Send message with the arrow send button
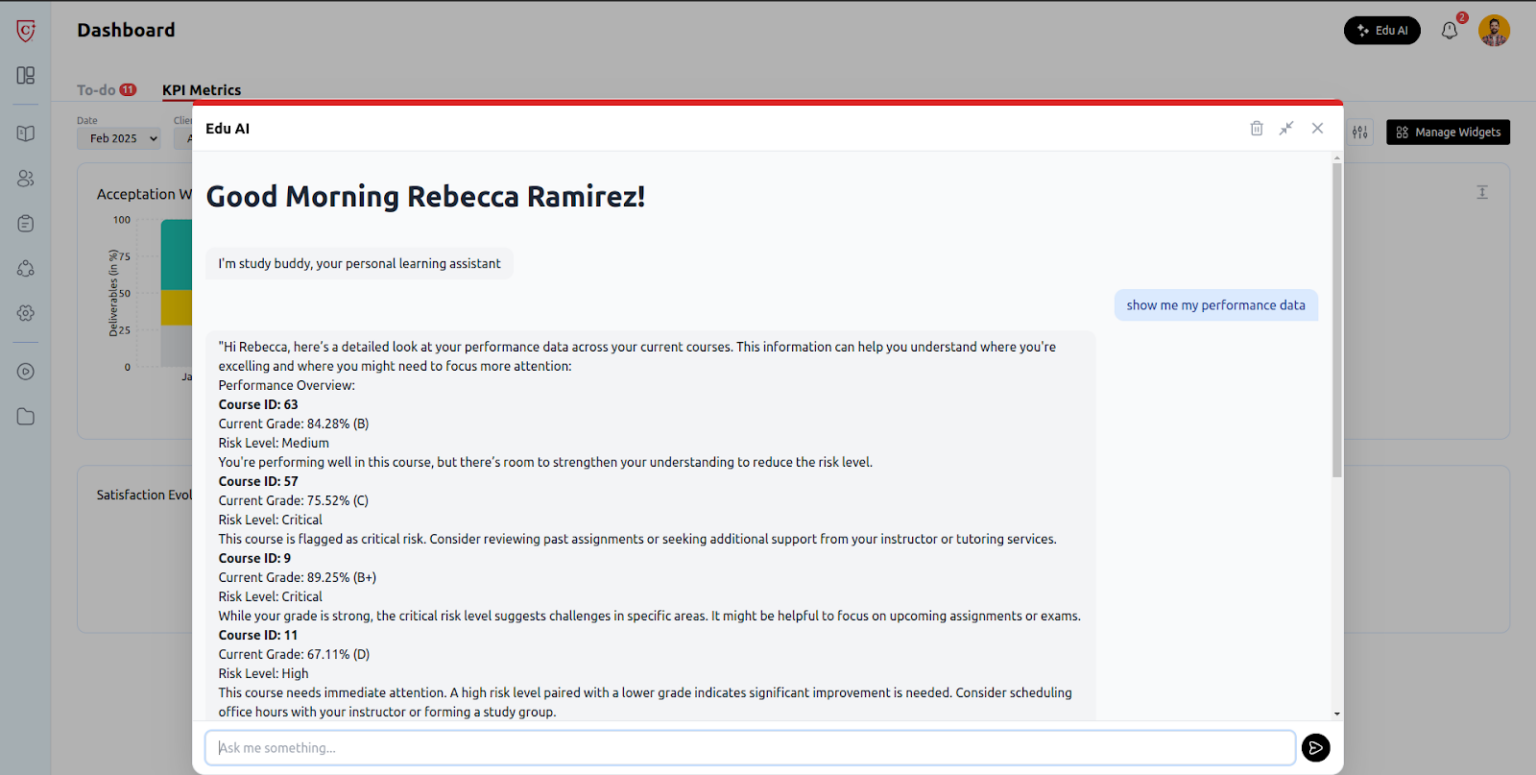 point(1315,748)
